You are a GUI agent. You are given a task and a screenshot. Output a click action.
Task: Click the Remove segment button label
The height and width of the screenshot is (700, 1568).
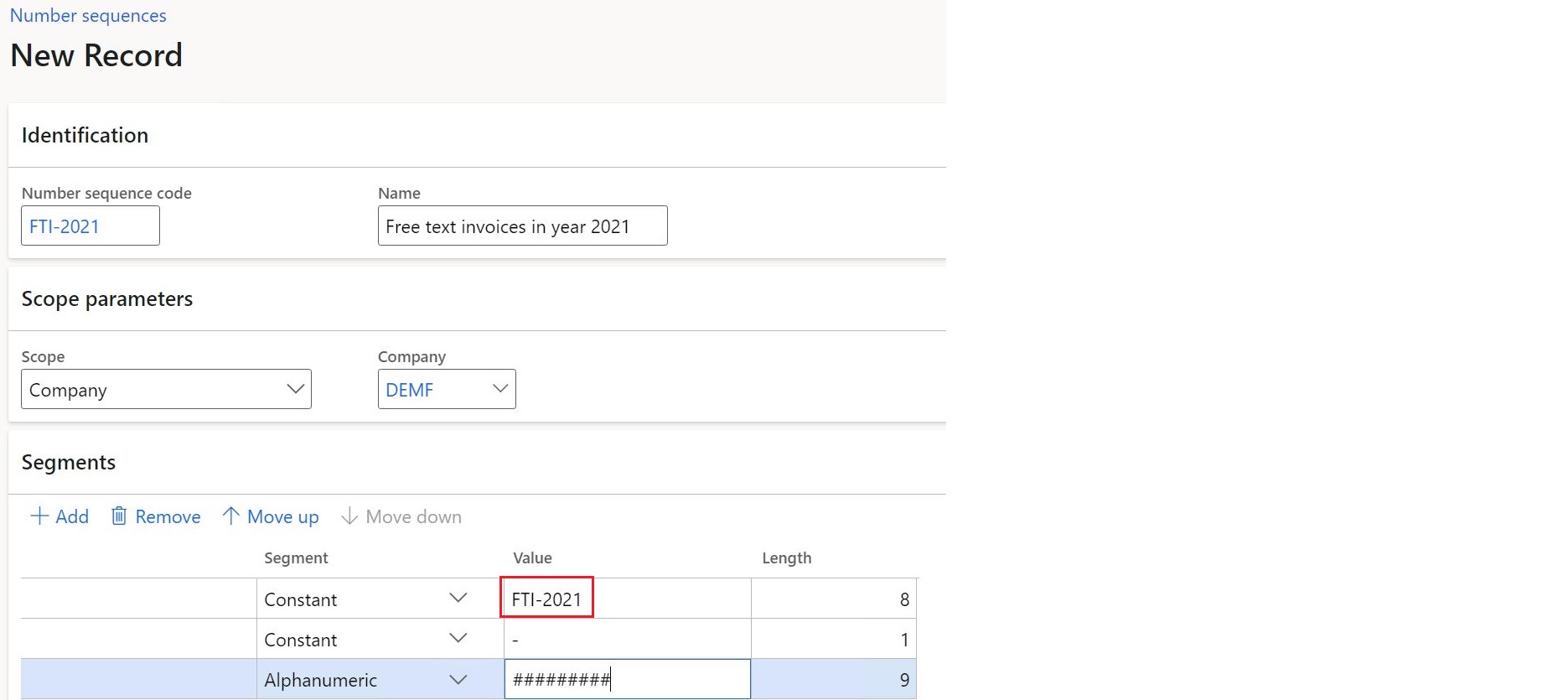click(168, 516)
